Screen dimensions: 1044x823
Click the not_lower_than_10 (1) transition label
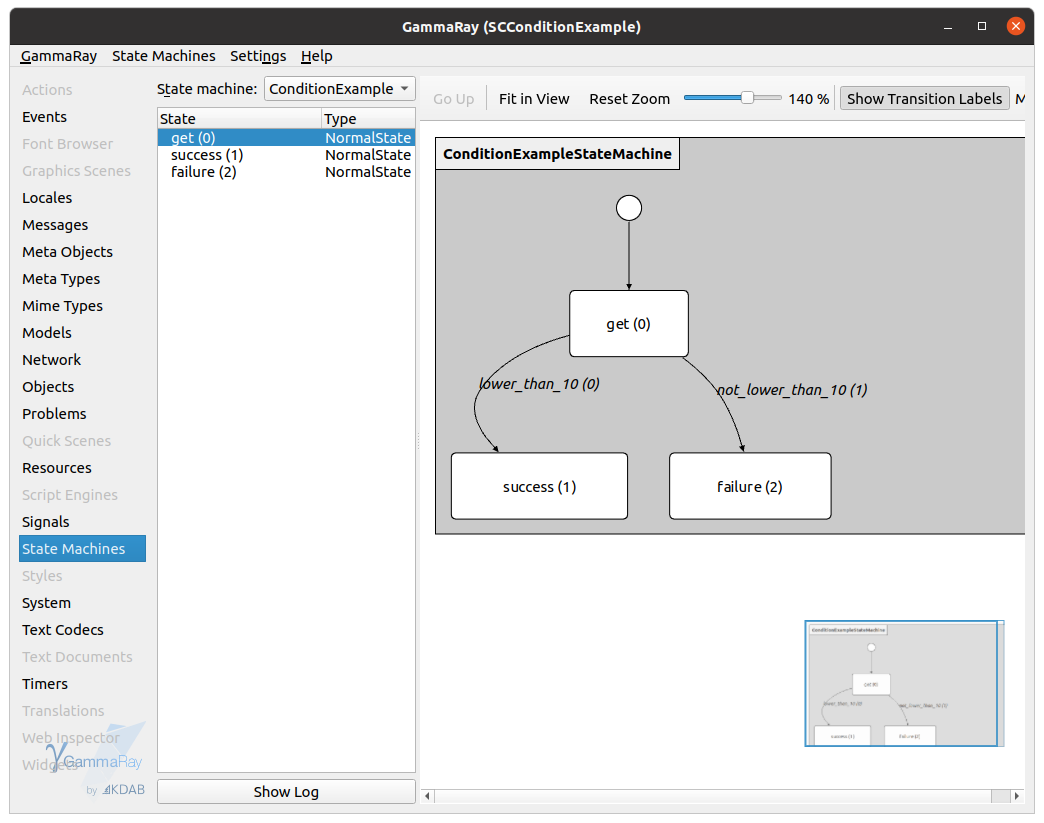(x=792, y=390)
